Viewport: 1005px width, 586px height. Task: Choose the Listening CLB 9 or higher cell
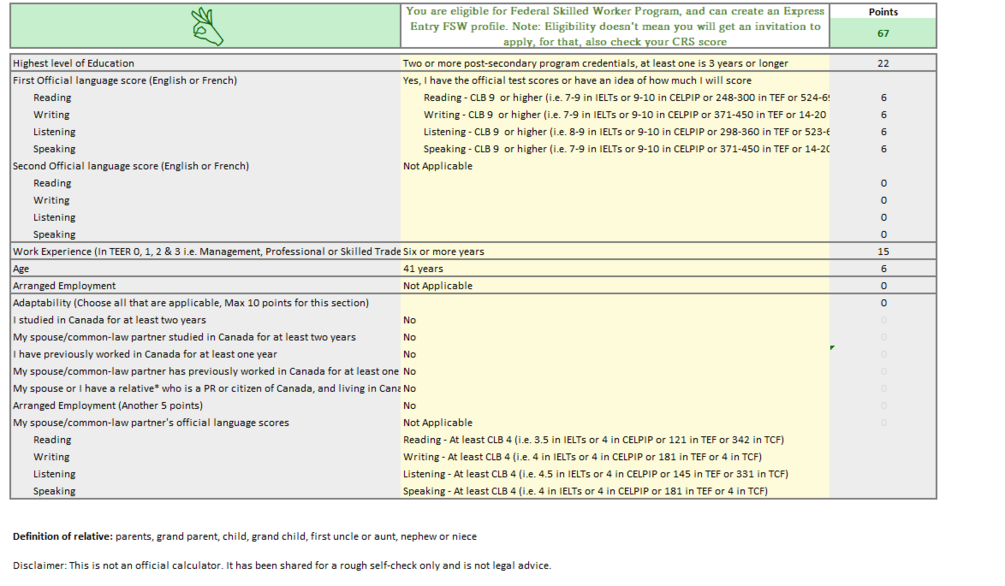615,131
